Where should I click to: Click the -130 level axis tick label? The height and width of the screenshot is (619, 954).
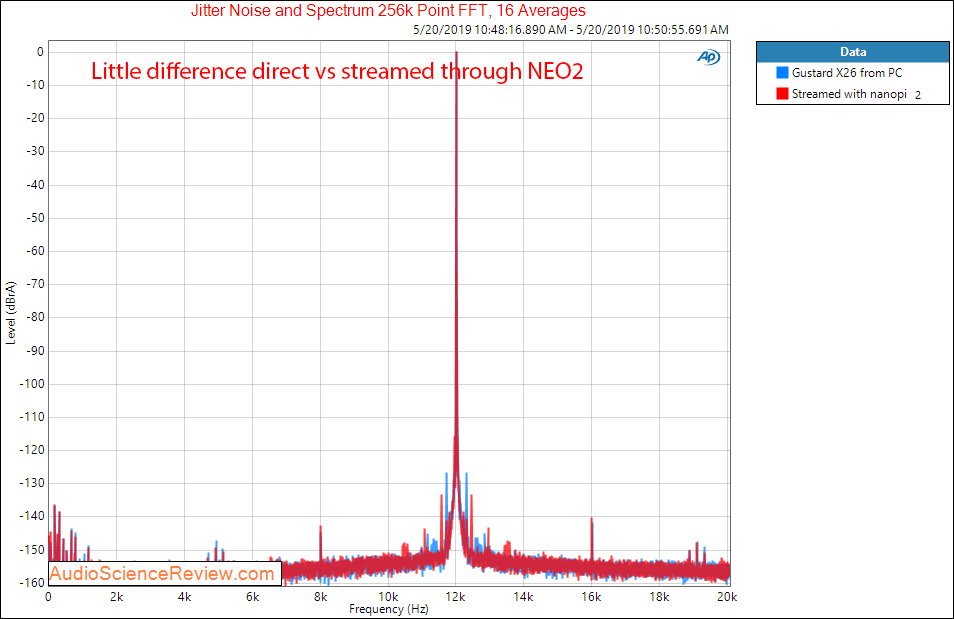point(32,483)
